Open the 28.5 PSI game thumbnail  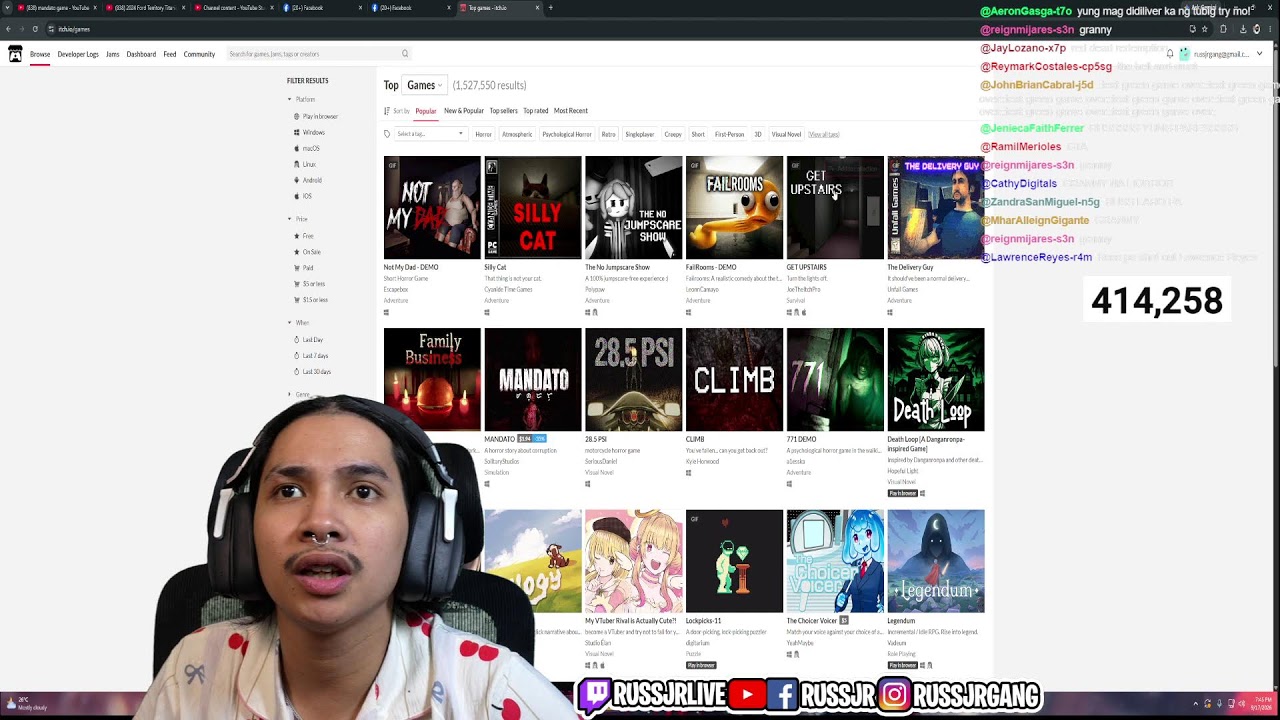634,380
